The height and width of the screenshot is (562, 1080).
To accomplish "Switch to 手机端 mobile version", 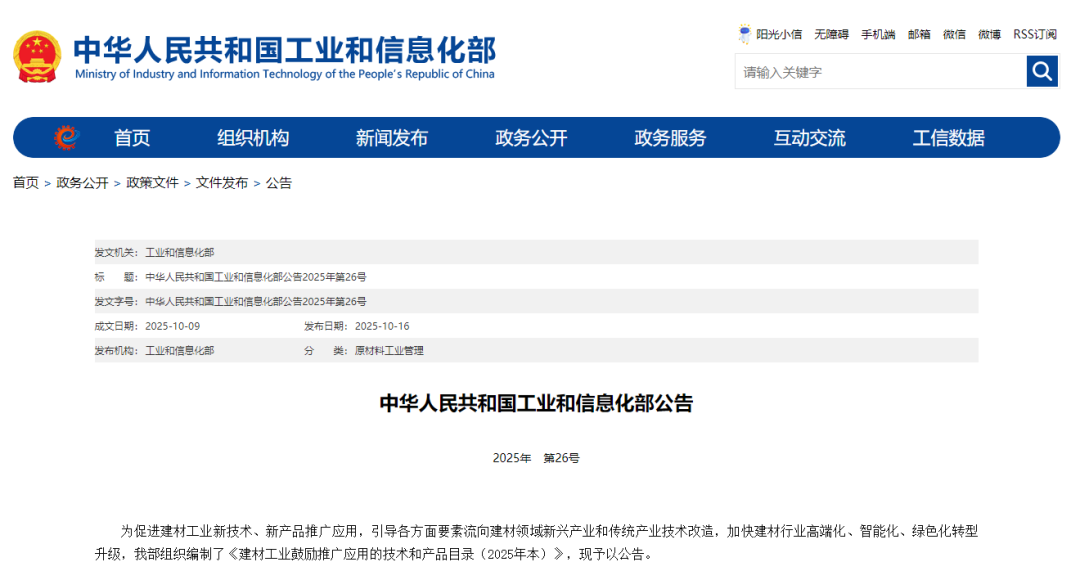I will (x=878, y=34).
